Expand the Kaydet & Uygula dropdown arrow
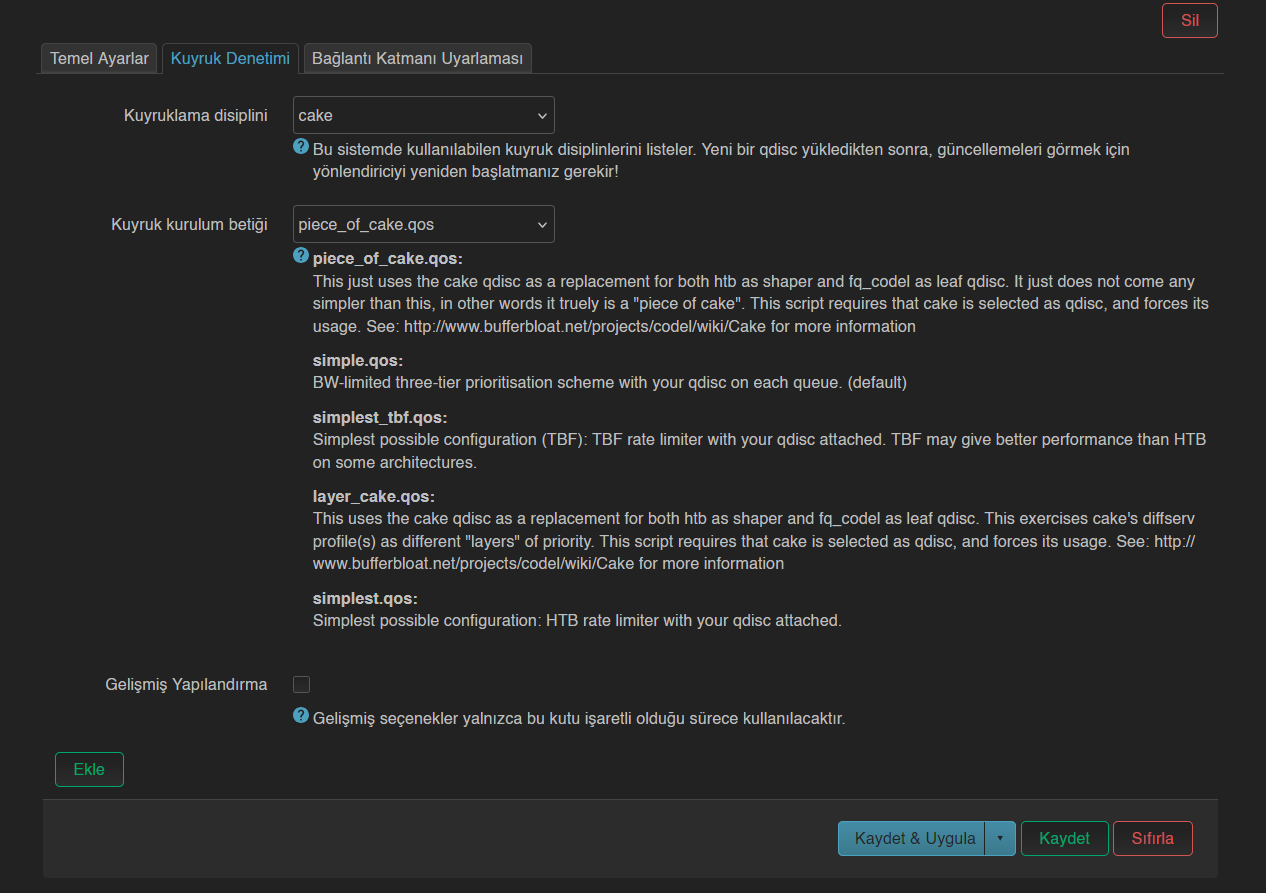Viewport: 1266px width, 893px height. (x=1000, y=839)
